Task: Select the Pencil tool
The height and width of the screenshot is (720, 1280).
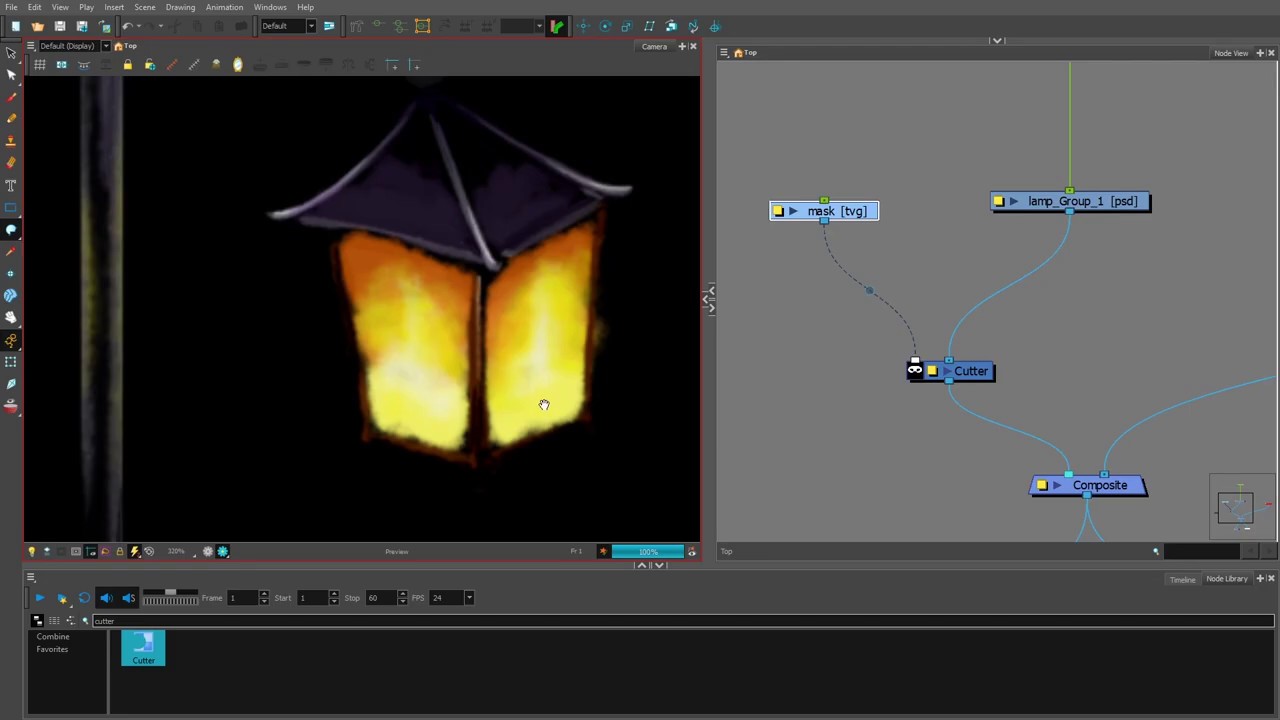Action: tap(11, 119)
